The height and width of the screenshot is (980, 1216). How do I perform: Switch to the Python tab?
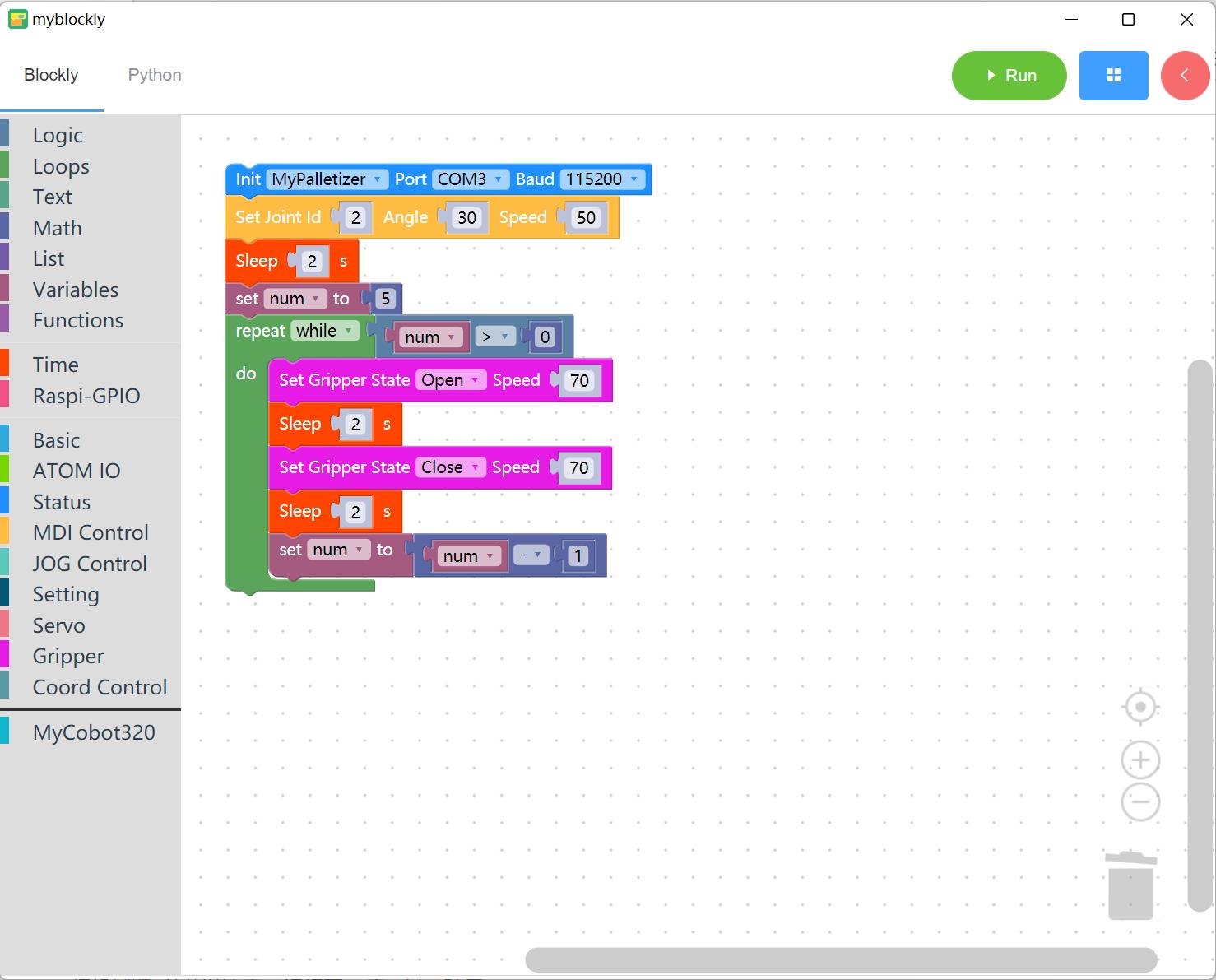coord(155,75)
